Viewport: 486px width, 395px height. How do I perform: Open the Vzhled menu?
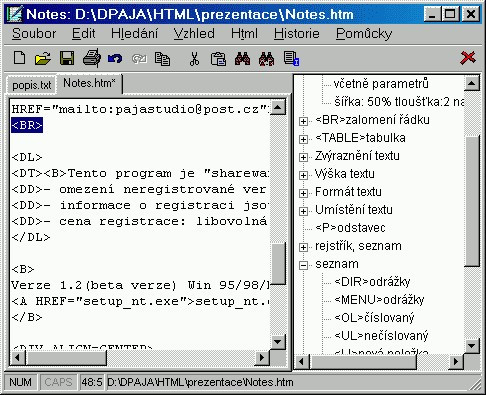pos(194,34)
